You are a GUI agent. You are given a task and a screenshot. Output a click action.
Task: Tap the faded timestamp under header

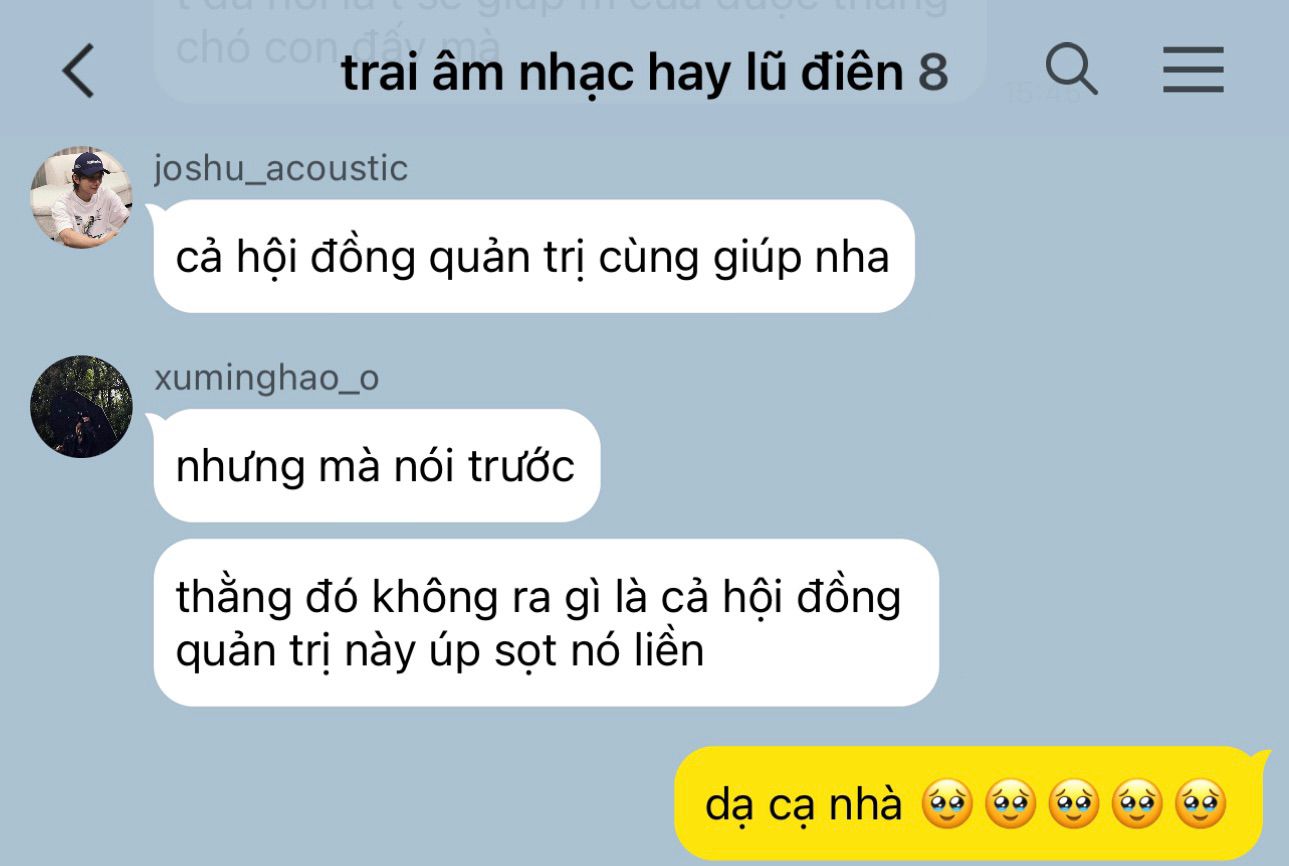point(1042,95)
